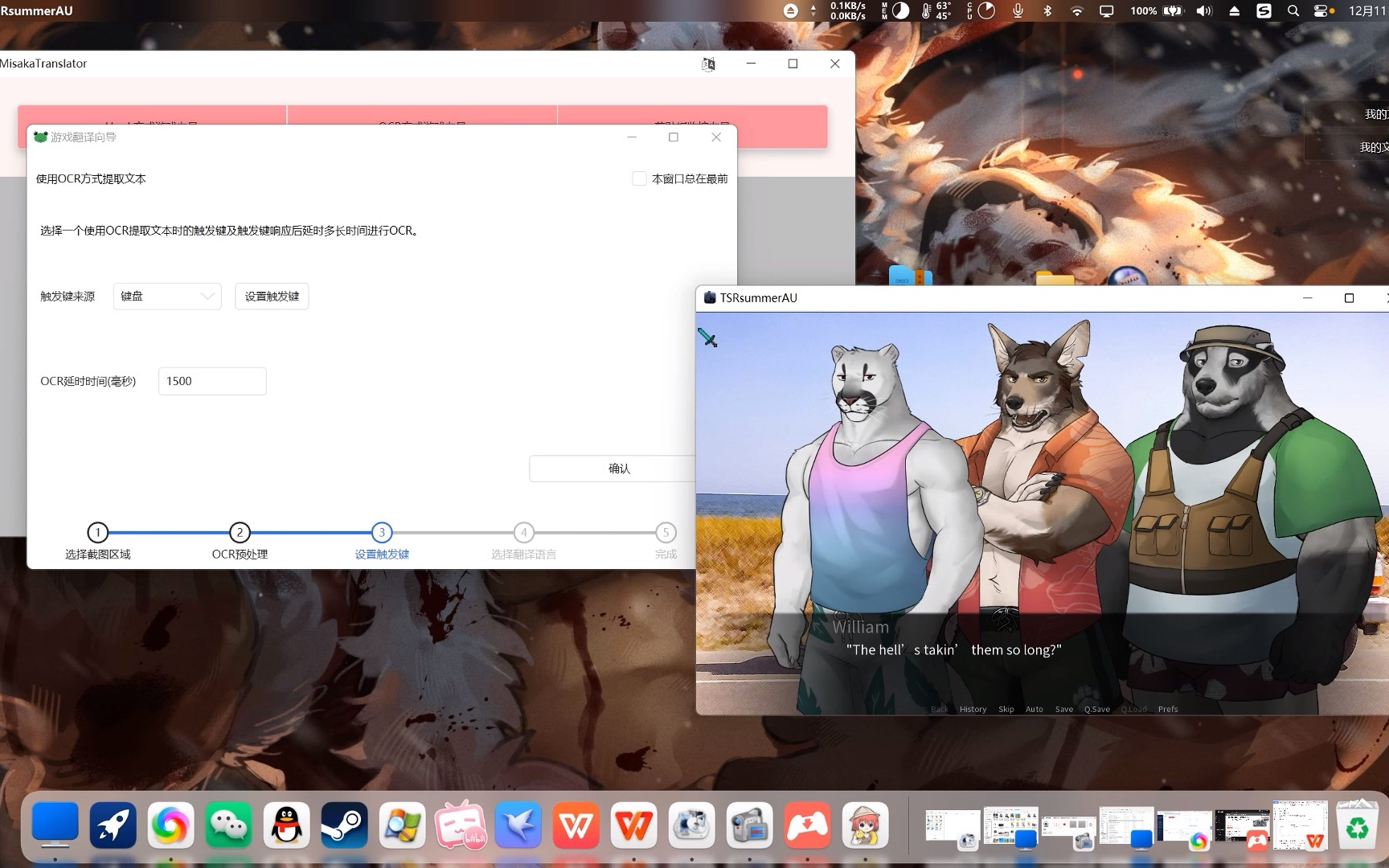This screenshot has height=868, width=1389.
Task: Open Prefs in the game menu
Action: (x=1168, y=709)
